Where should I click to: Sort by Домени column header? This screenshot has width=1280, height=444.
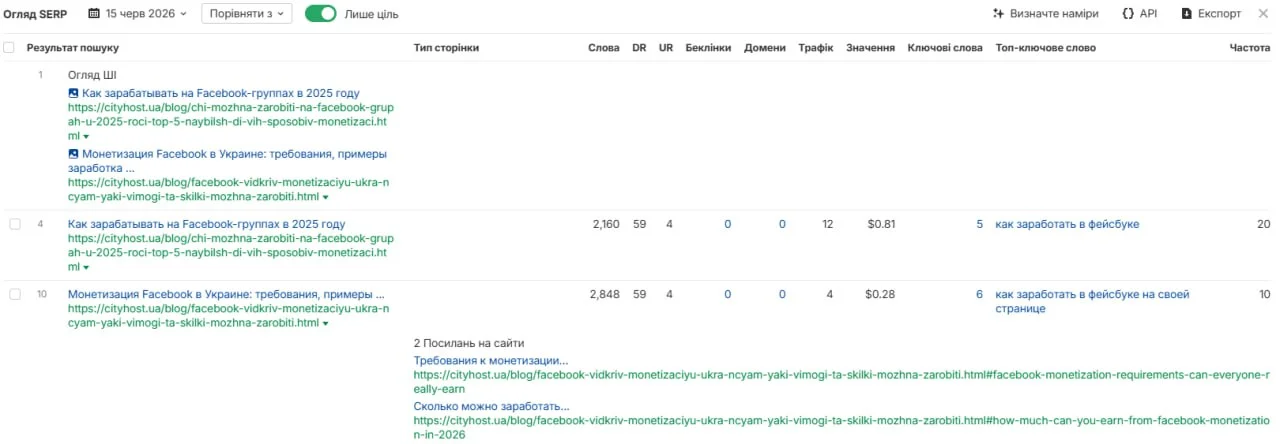[765, 48]
